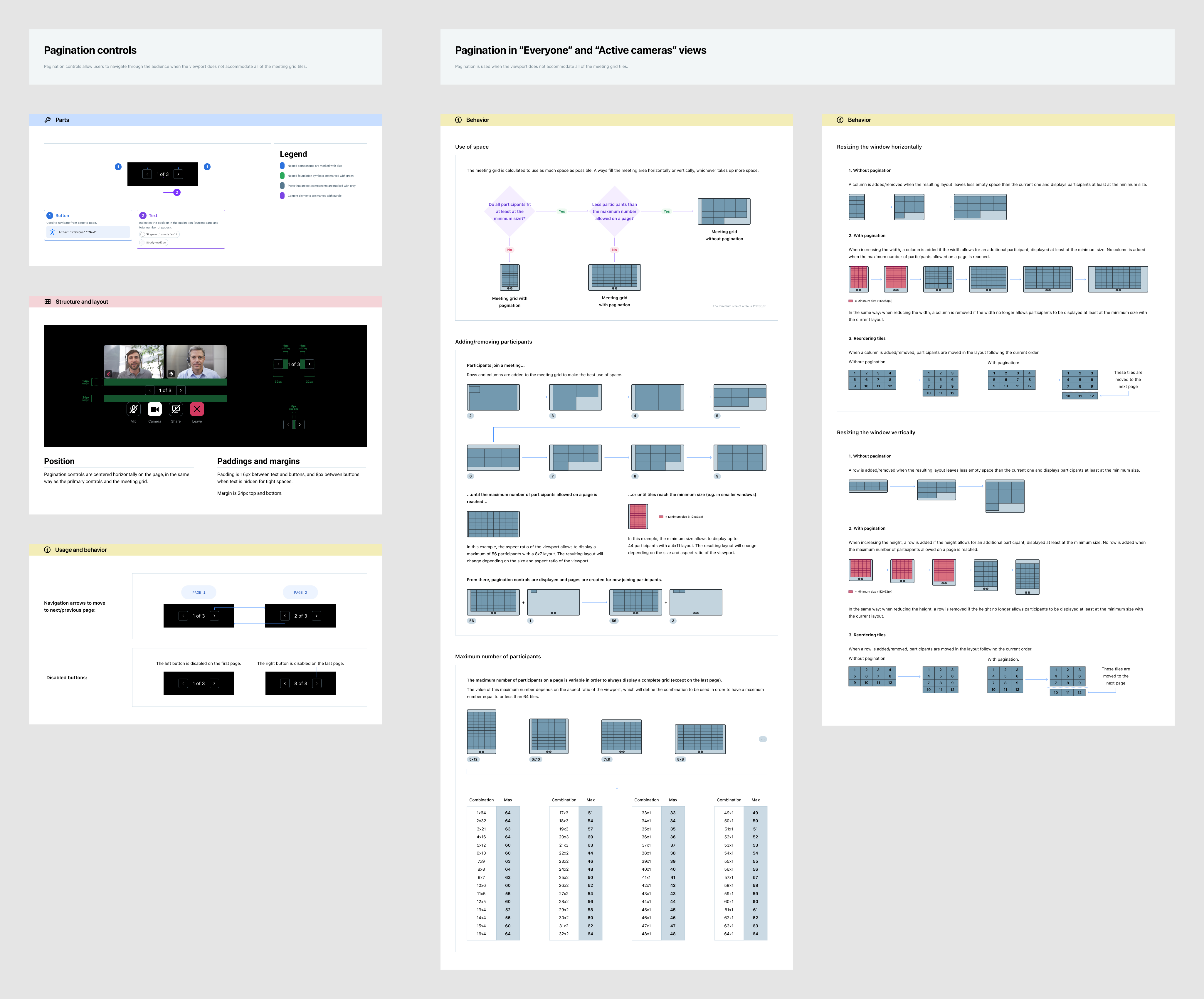1204x999 pixels.
Task: Click the Adding/removing participants heading
Action: pos(494,342)
